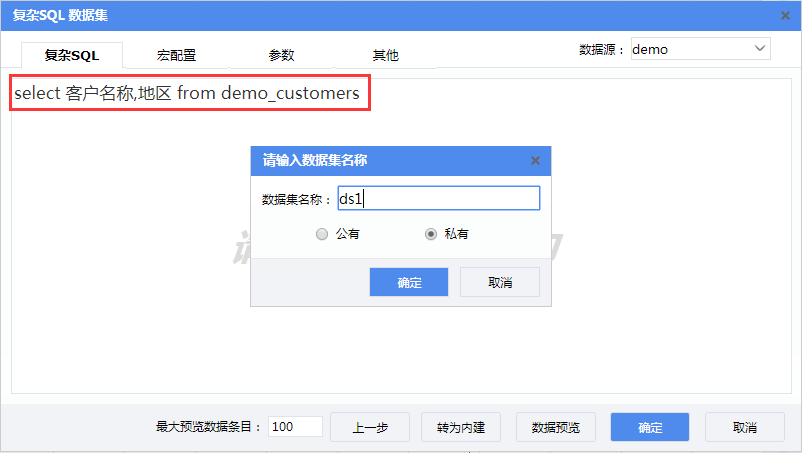Select the 私有 radio button
Screen dimensions: 802x453
(x=431, y=234)
